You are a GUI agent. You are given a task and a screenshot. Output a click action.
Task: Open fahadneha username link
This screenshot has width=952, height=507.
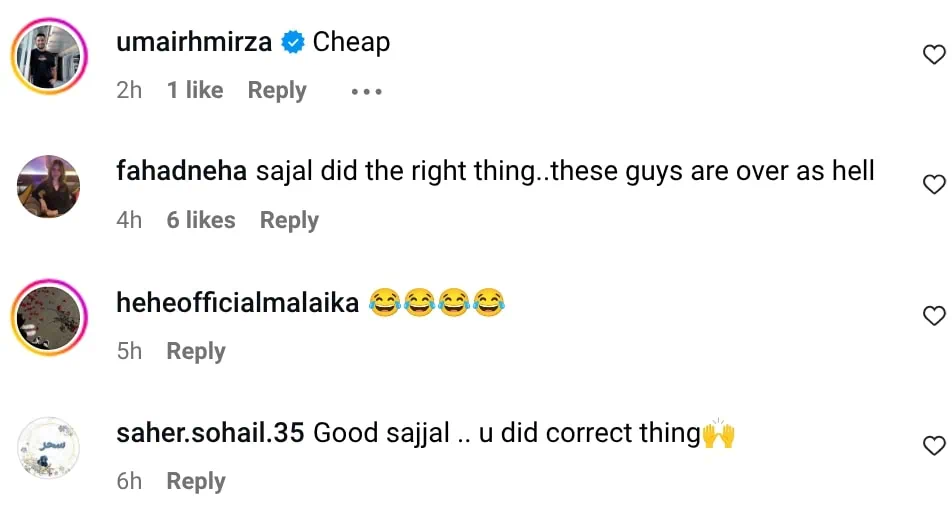tap(181, 172)
